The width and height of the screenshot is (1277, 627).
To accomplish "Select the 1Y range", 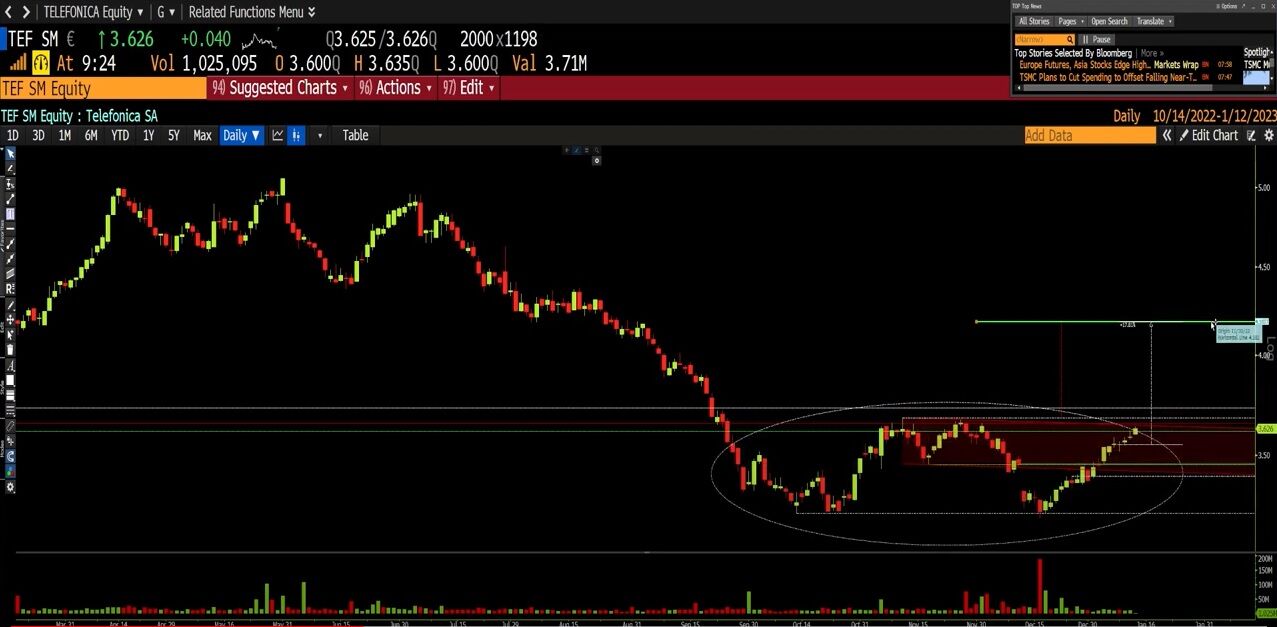I will tap(148, 135).
